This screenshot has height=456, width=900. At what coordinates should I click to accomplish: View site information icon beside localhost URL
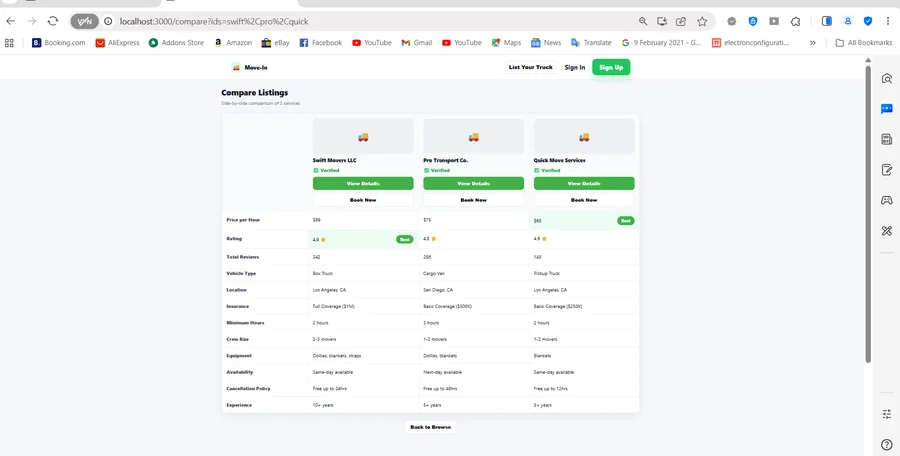coord(108,21)
